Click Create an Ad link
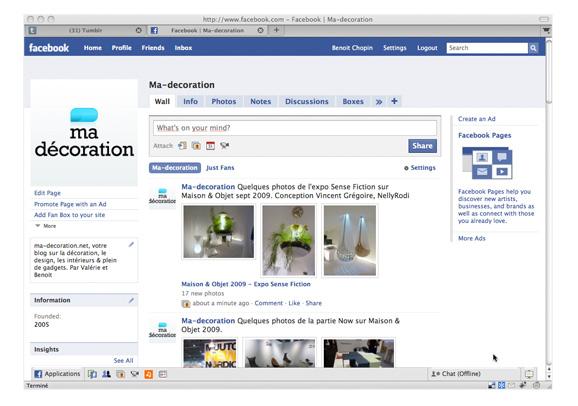578x406 pixels. click(x=477, y=119)
